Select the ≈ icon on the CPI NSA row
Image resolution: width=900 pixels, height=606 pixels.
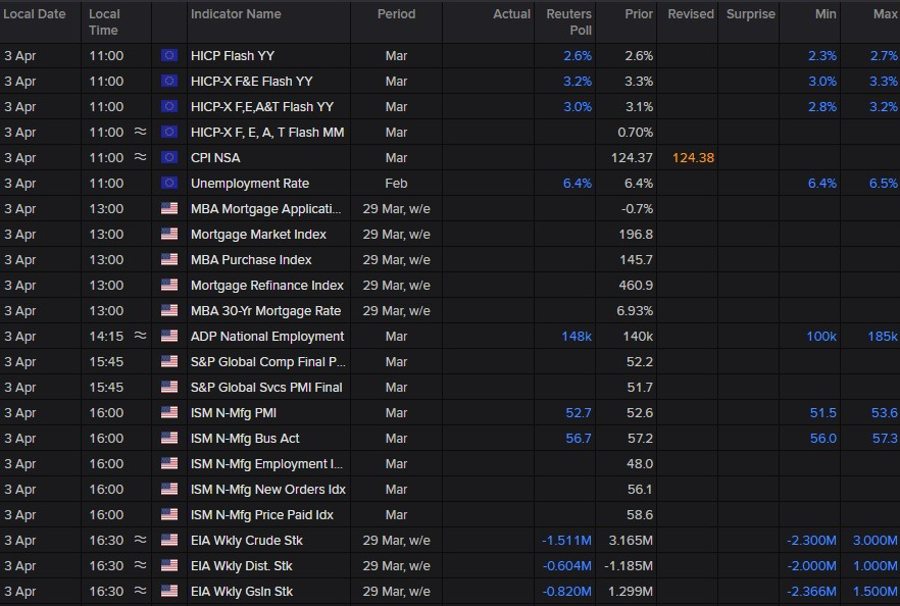pyautogui.click(x=142, y=157)
